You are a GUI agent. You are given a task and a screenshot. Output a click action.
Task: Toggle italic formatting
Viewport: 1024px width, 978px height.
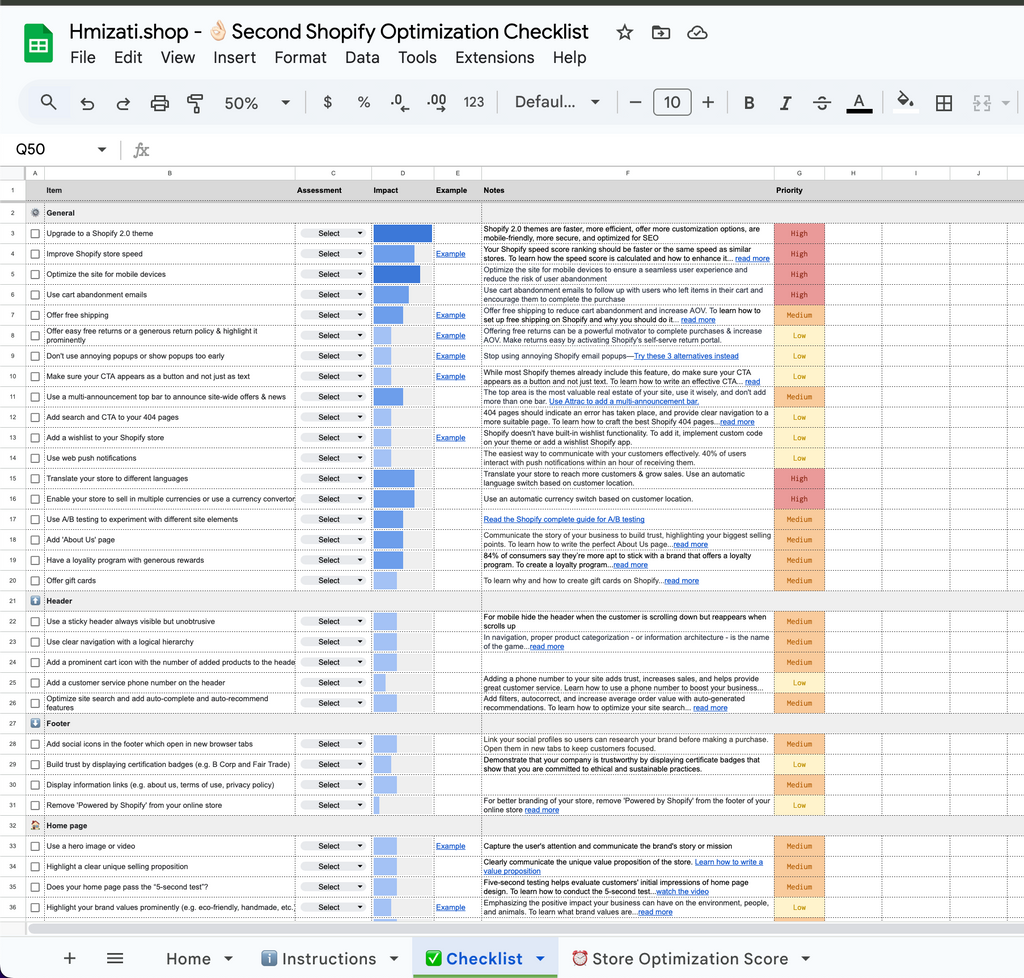point(786,103)
